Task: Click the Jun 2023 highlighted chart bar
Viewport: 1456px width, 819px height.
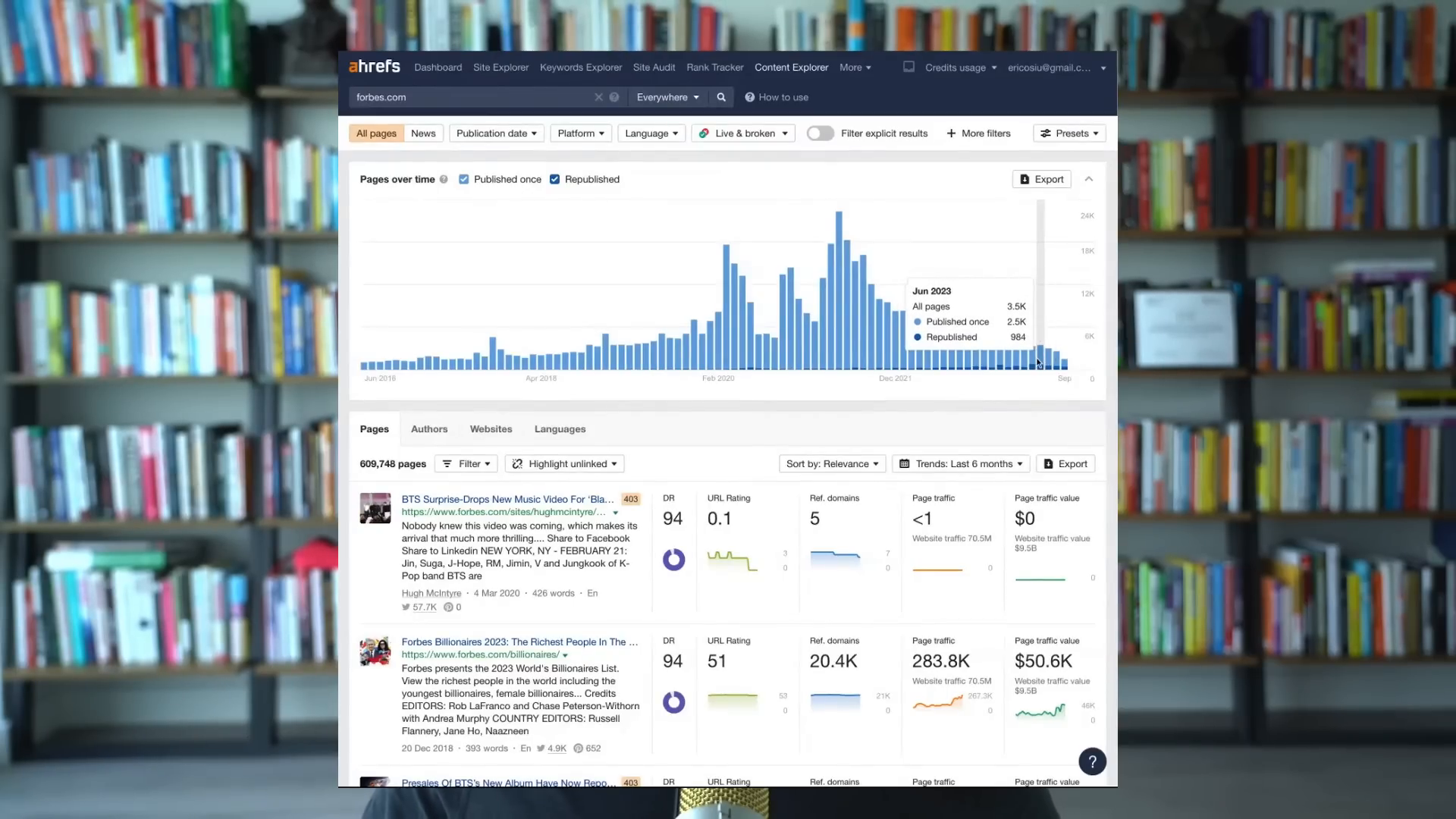Action: coord(1040,357)
